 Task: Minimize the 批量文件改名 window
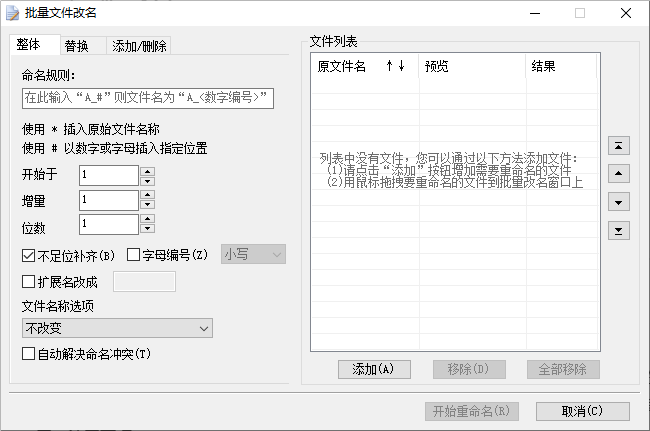(x=535, y=13)
